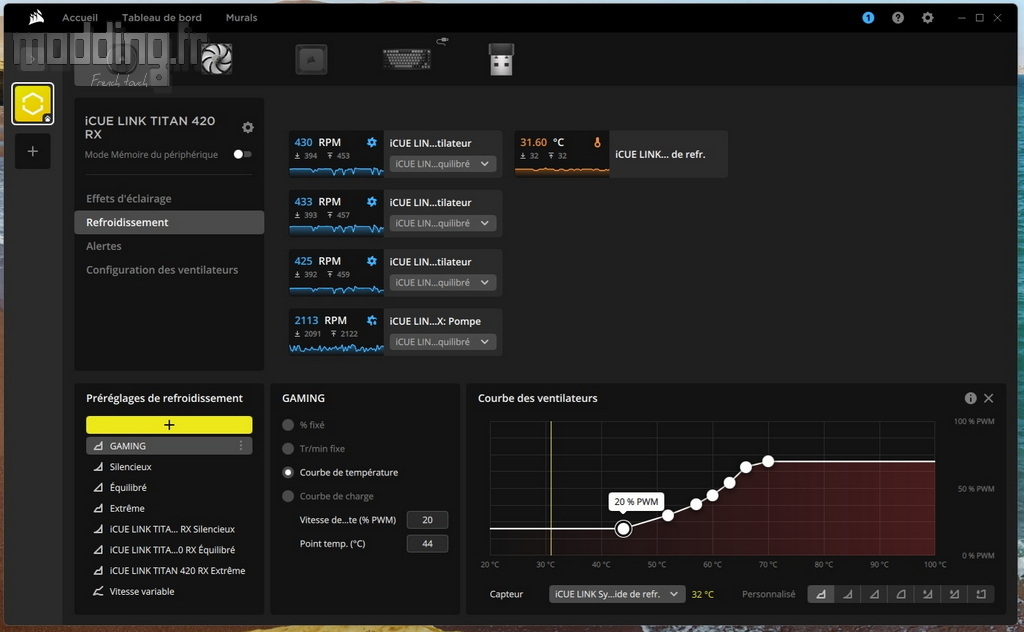The width and height of the screenshot is (1024, 632).
Task: Click gear icon on 433 RPM fan card
Action: point(372,202)
